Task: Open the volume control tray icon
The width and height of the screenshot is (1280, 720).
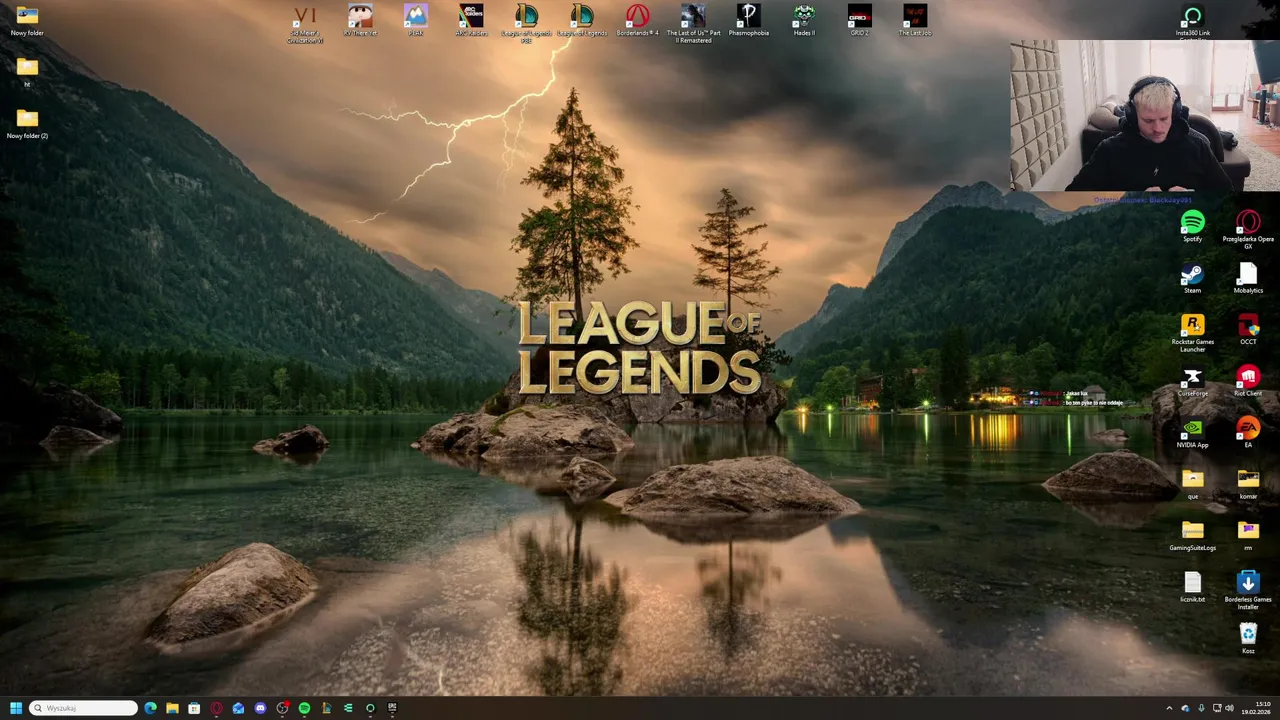Action: pyautogui.click(x=1229, y=708)
